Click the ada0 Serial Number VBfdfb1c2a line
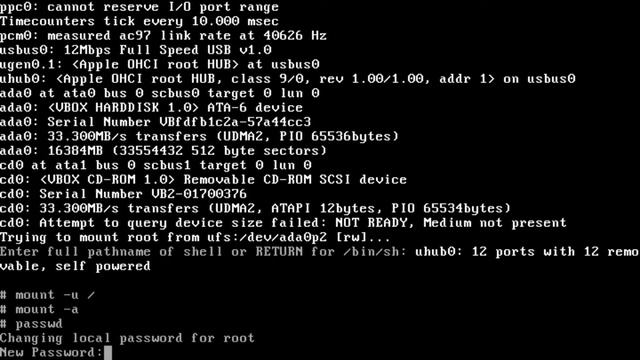 [156, 122]
